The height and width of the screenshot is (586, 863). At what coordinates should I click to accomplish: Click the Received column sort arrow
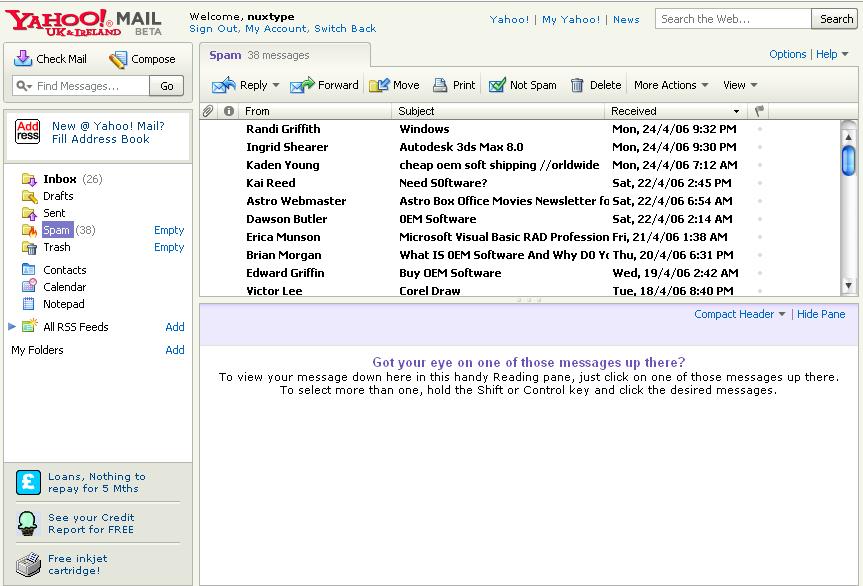(x=736, y=112)
